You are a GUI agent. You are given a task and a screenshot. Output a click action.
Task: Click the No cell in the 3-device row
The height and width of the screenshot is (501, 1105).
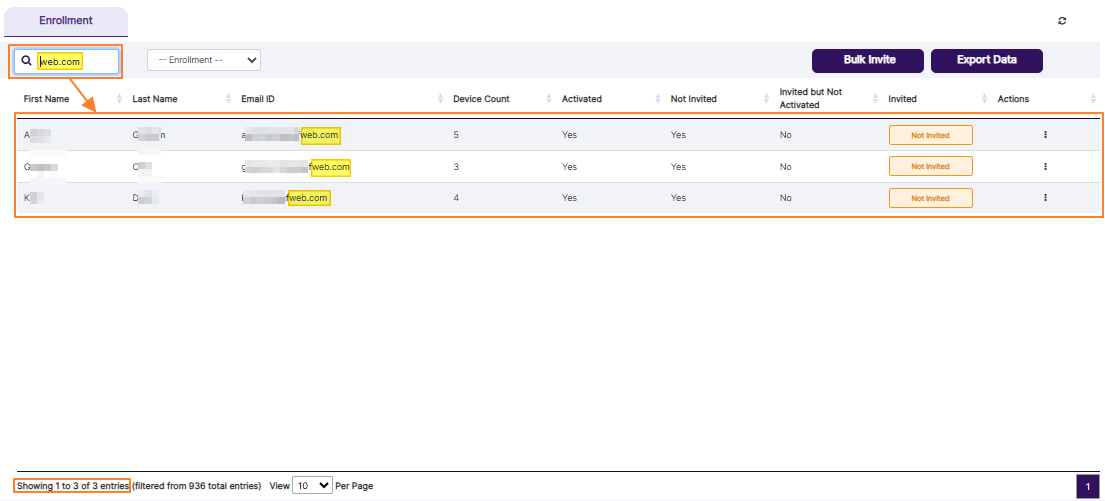(786, 167)
